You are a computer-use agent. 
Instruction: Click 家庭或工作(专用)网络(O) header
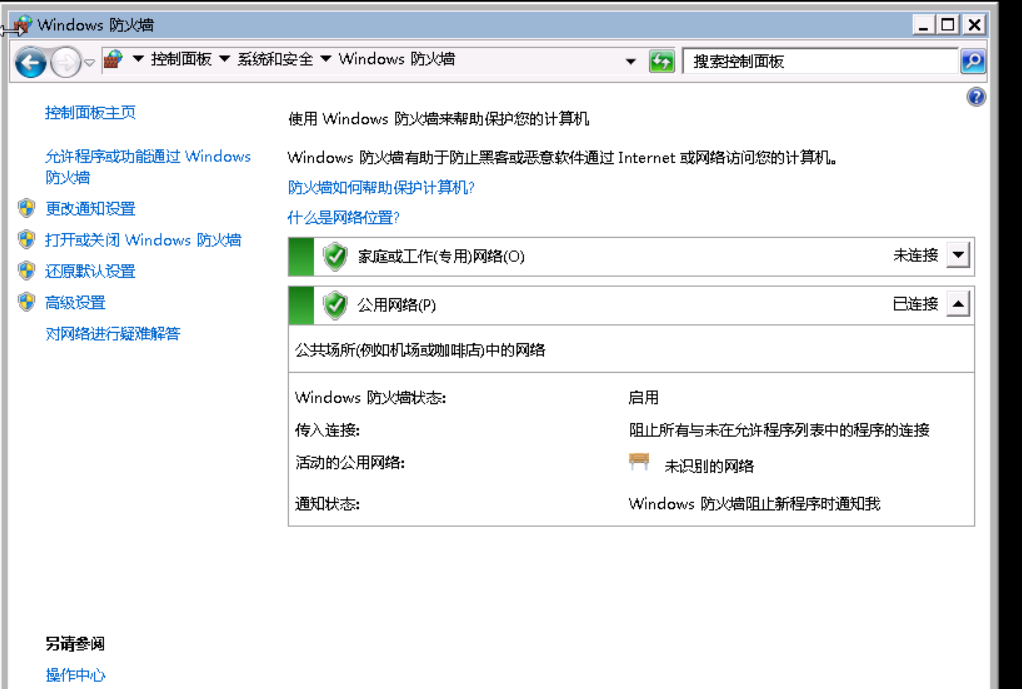tap(441, 256)
